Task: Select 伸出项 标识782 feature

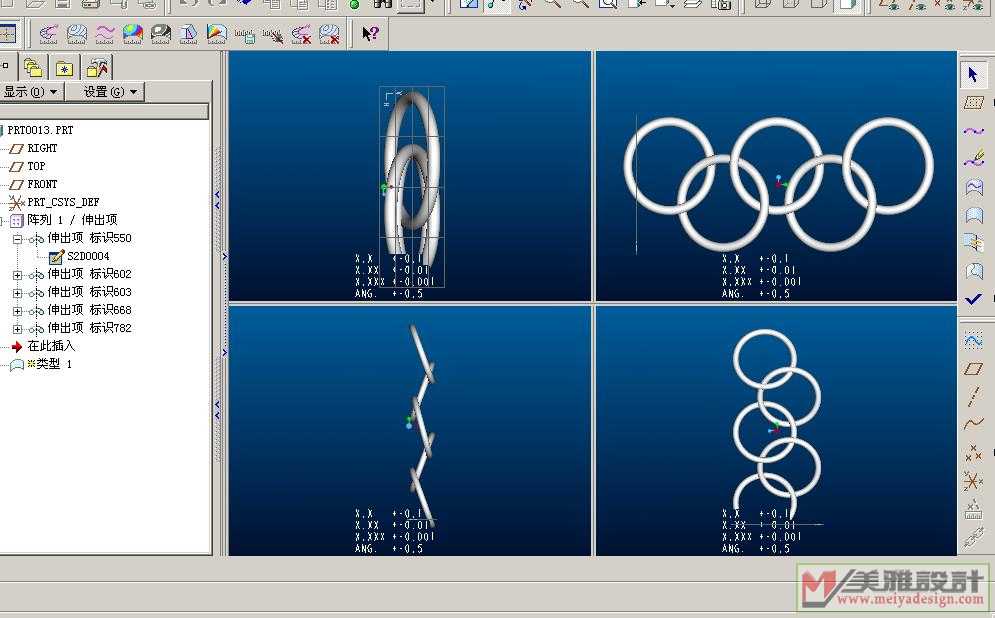Action: tap(89, 328)
